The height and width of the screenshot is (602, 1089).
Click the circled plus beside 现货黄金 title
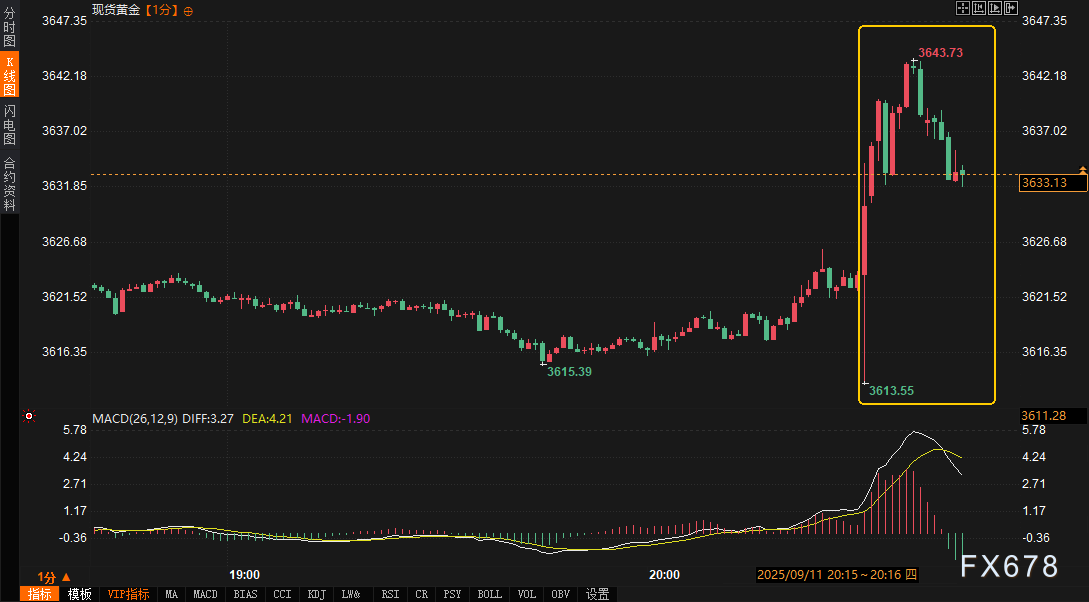(x=188, y=11)
